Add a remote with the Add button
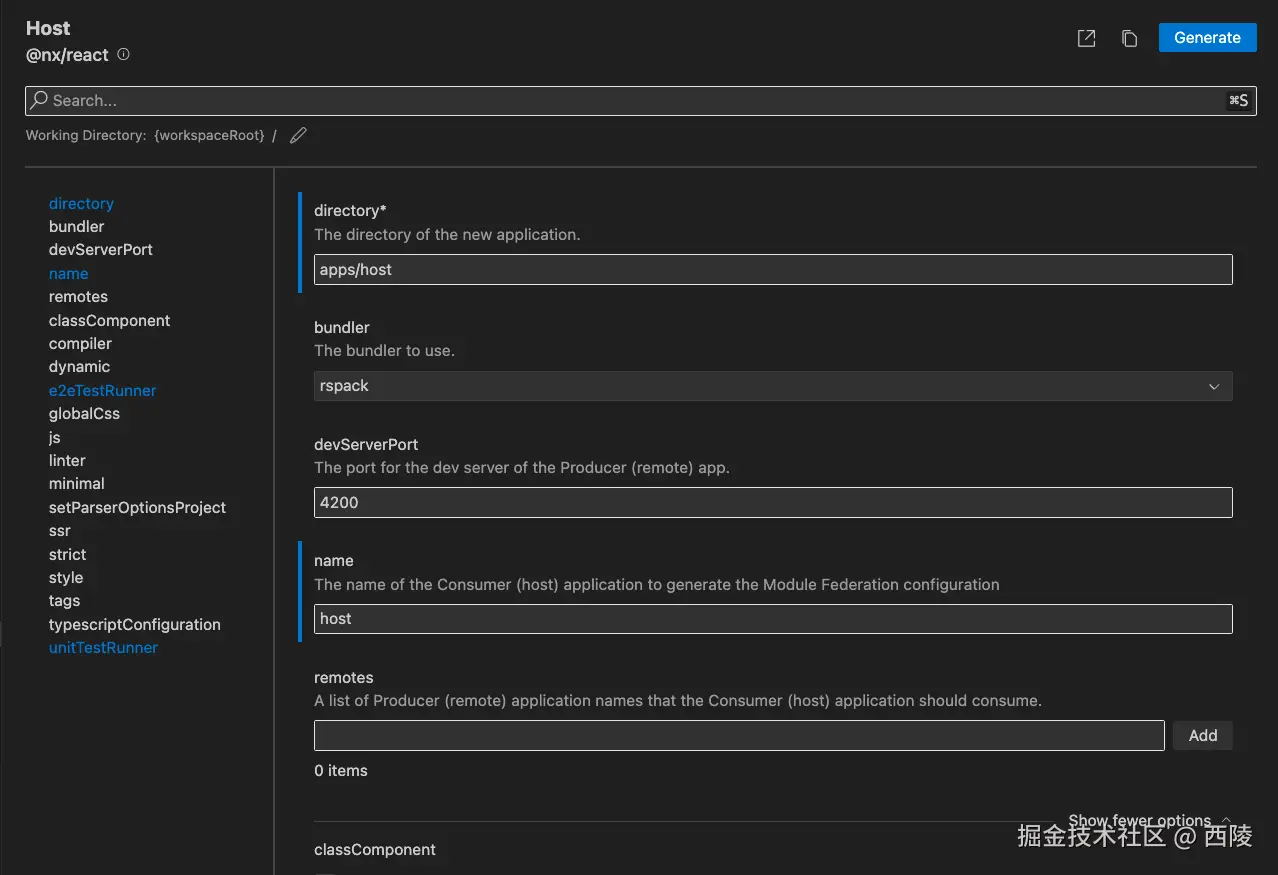This screenshot has width=1278, height=875. tap(1202, 736)
